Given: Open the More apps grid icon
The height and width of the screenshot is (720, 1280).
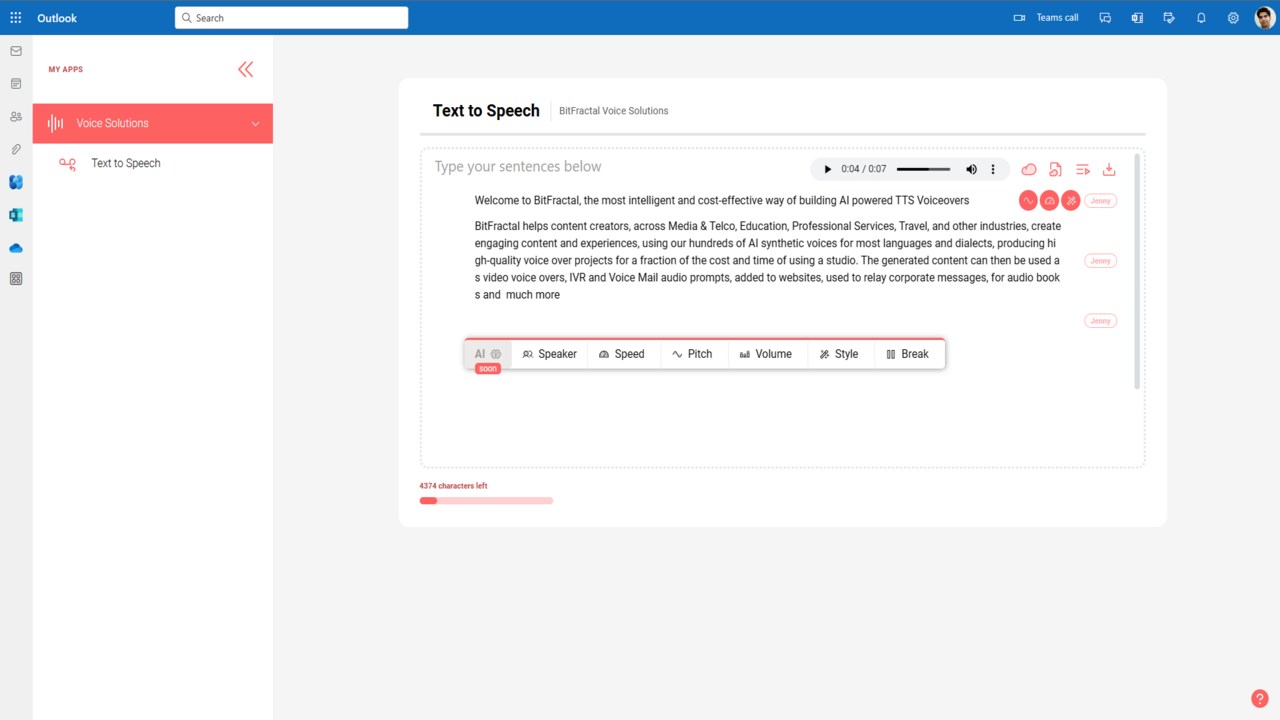Looking at the screenshot, I should [x=16, y=279].
